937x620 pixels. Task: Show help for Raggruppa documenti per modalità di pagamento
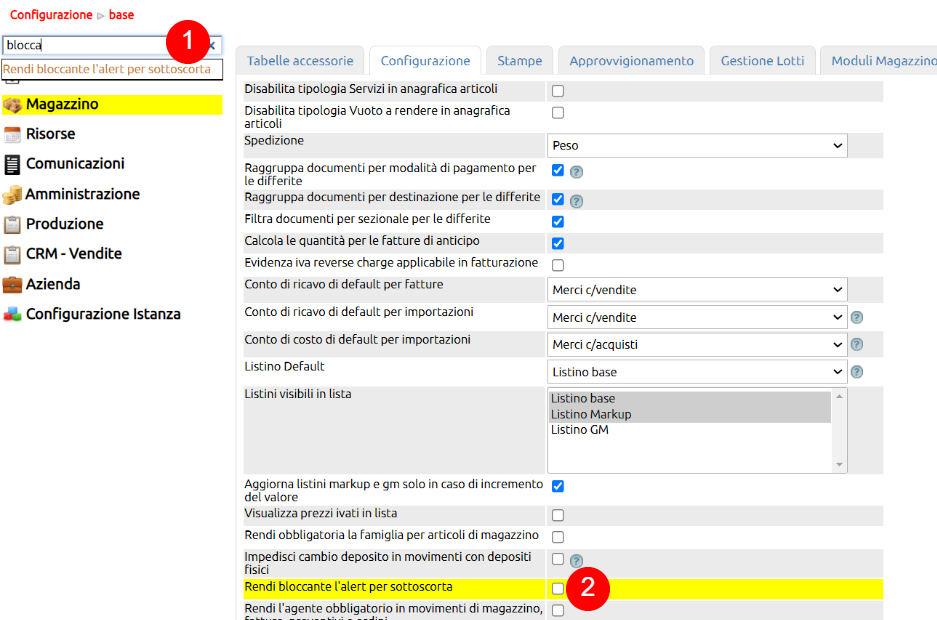tap(576, 172)
